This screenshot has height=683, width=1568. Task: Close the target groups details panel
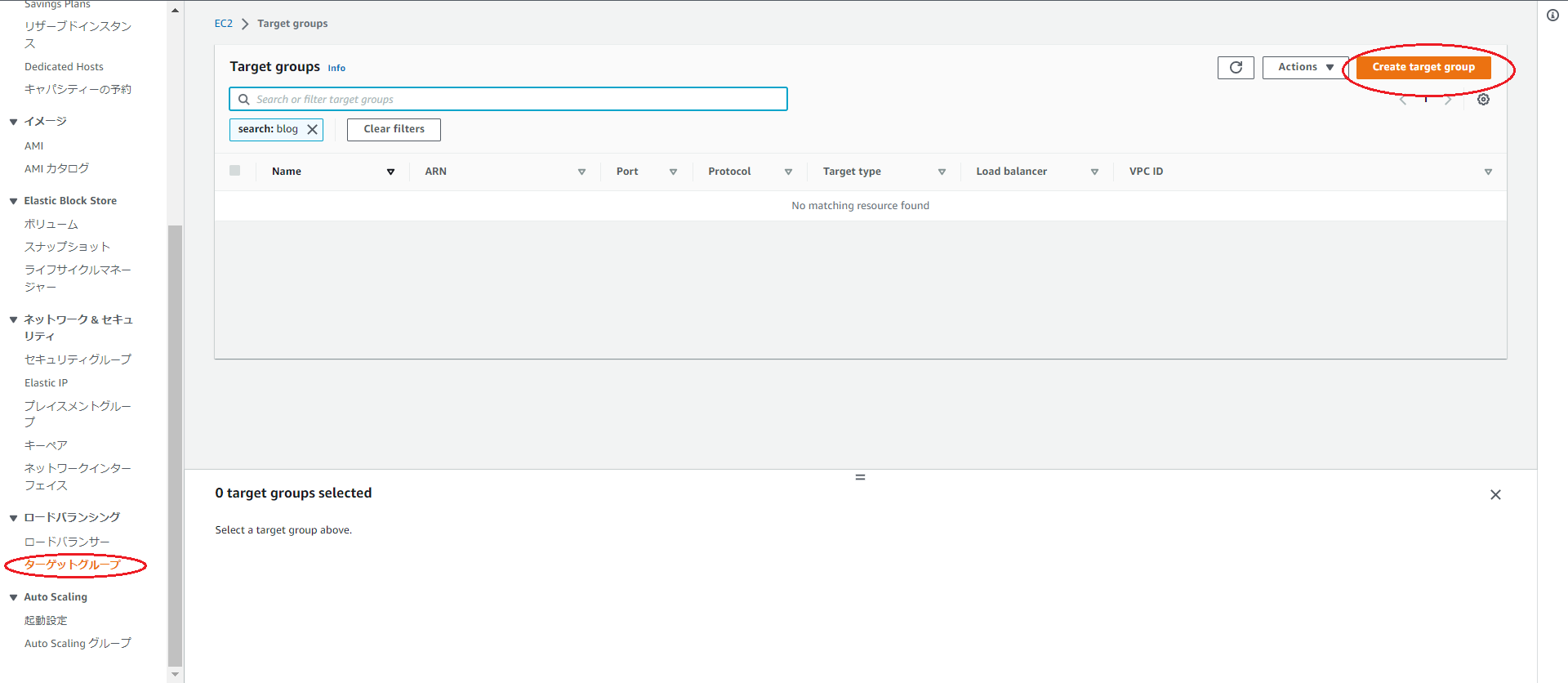pos(1495,495)
